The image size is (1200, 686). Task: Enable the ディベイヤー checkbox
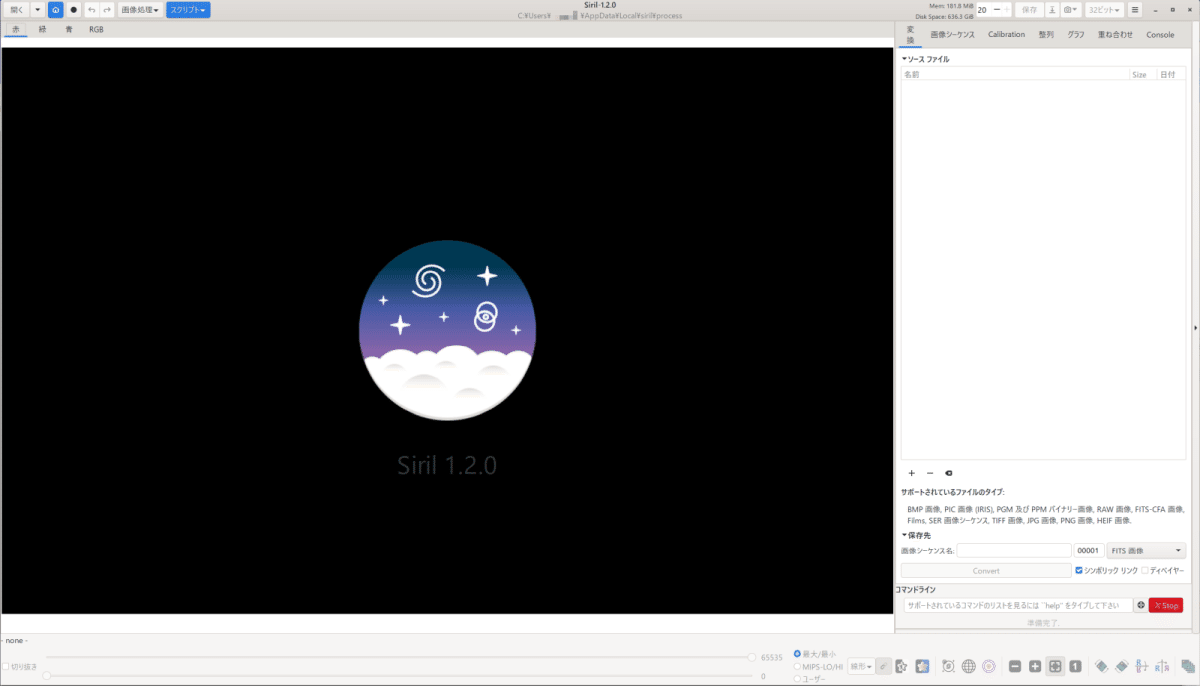tap(1145, 570)
